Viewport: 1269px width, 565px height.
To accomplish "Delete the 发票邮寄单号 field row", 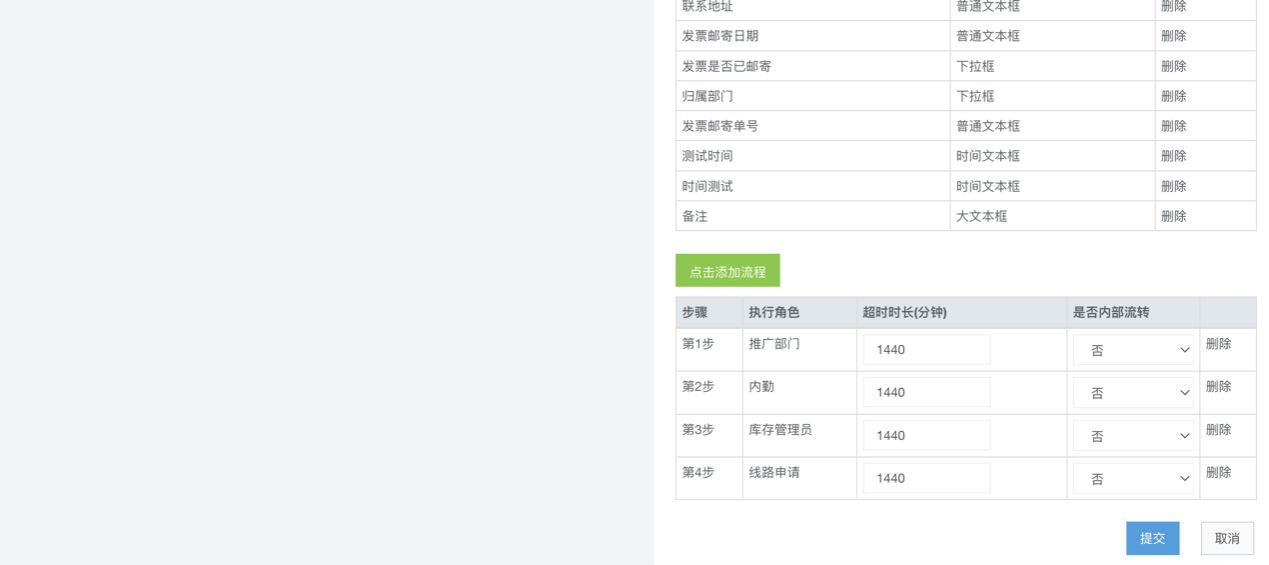I will pos(1173,126).
